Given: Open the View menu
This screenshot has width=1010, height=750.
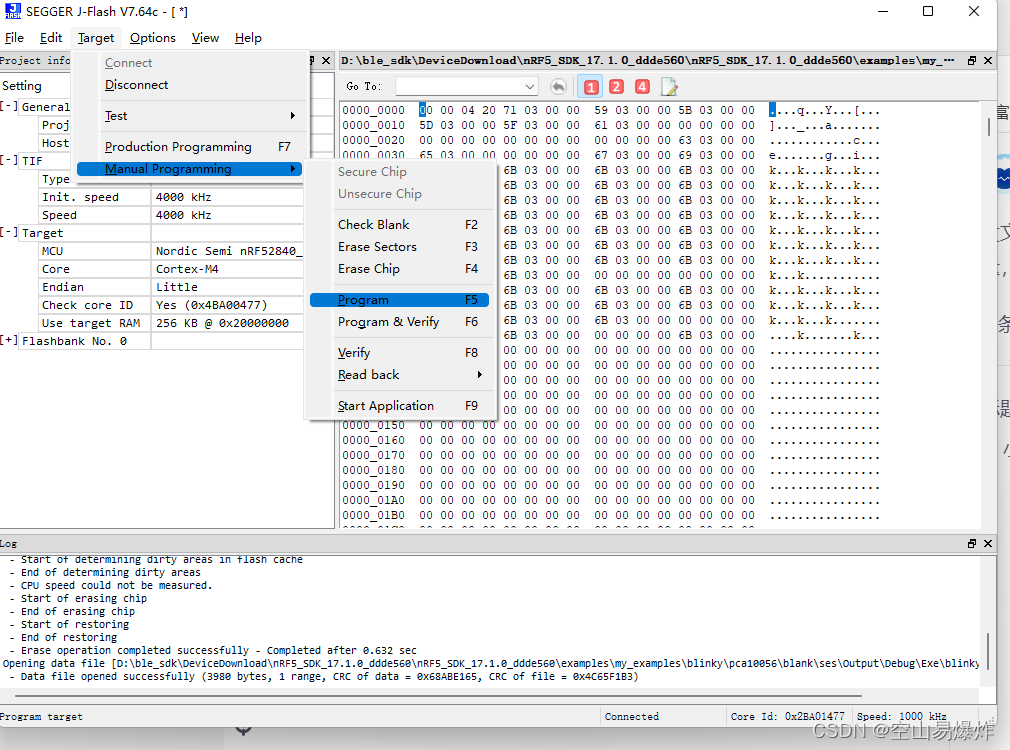Looking at the screenshot, I should pos(205,38).
